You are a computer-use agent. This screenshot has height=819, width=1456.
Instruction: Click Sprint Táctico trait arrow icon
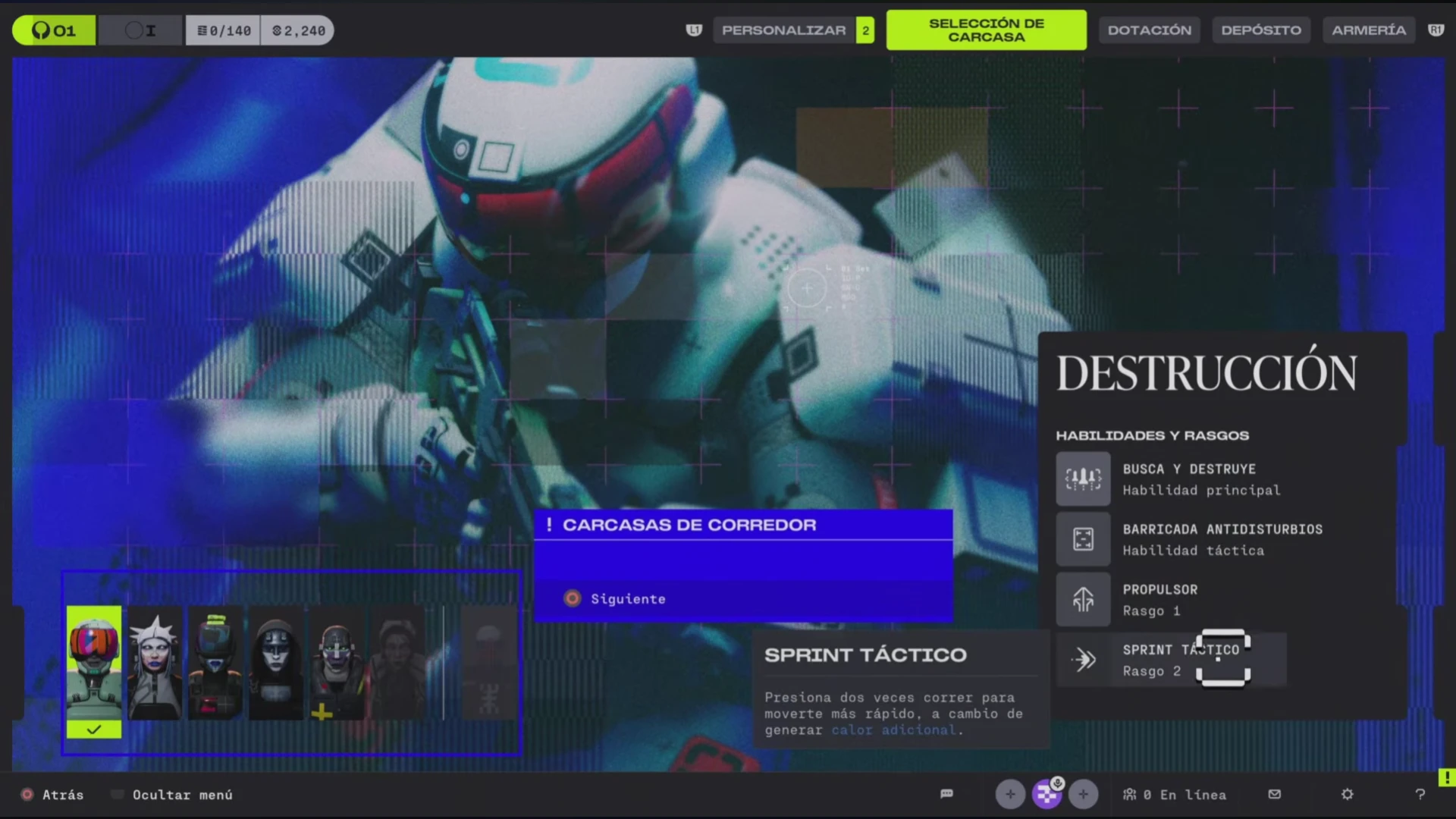pos(1084,660)
